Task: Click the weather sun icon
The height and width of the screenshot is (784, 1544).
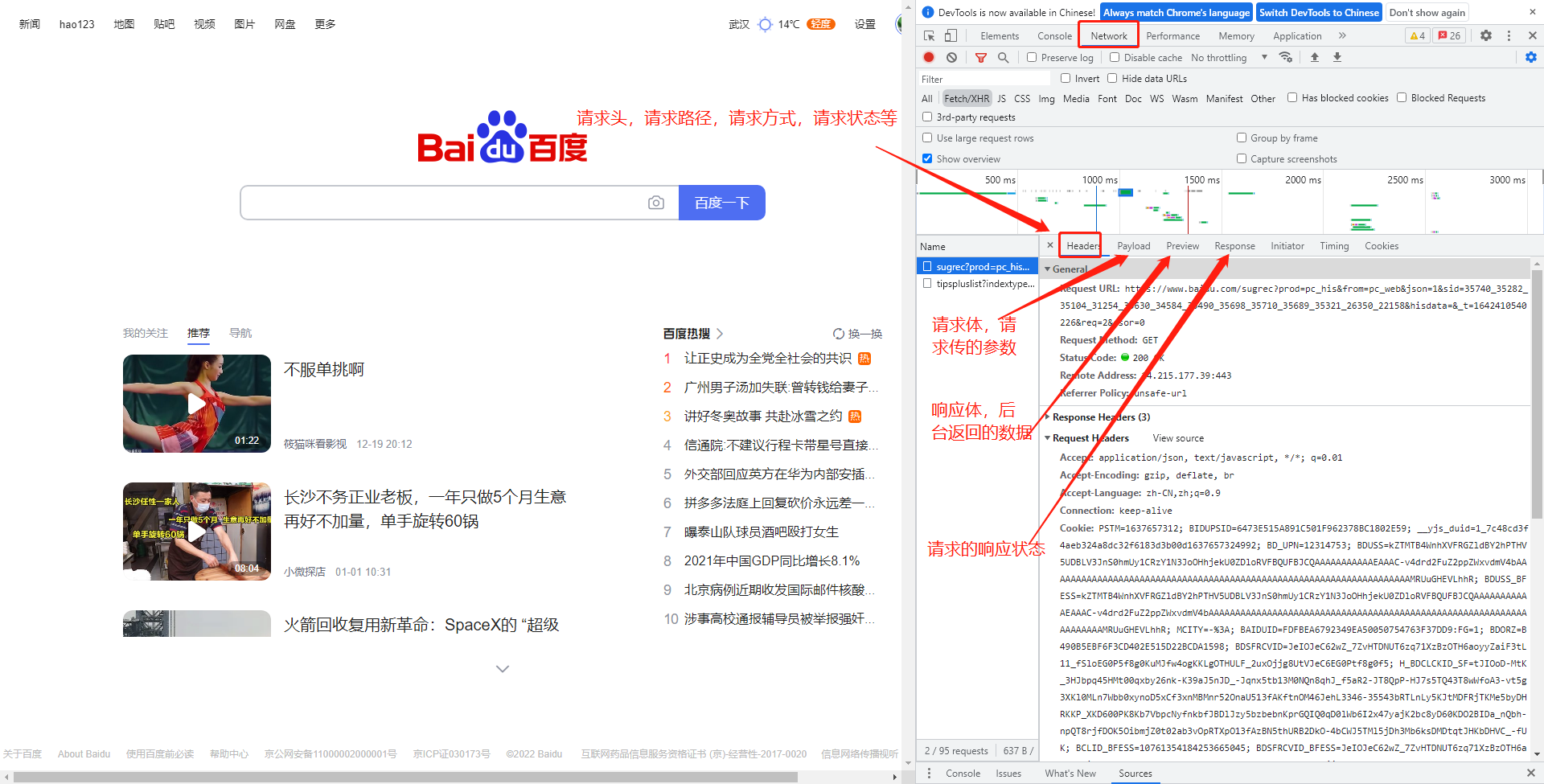Action: pos(766,24)
